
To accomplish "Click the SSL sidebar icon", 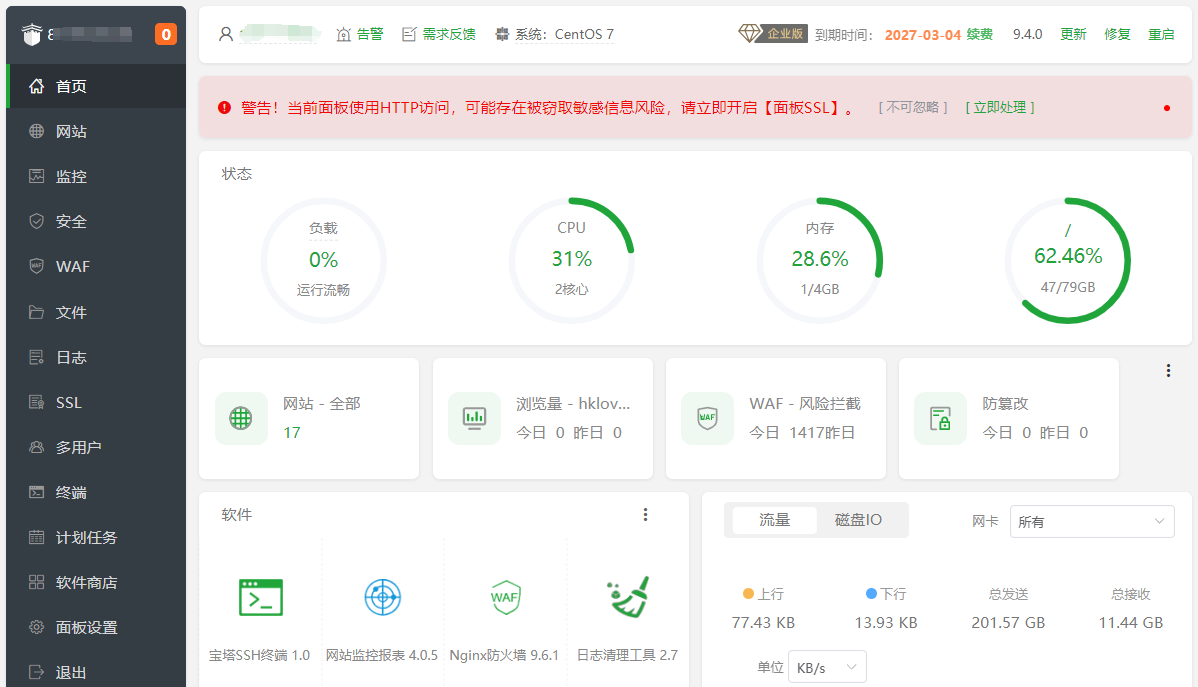I will click(36, 402).
